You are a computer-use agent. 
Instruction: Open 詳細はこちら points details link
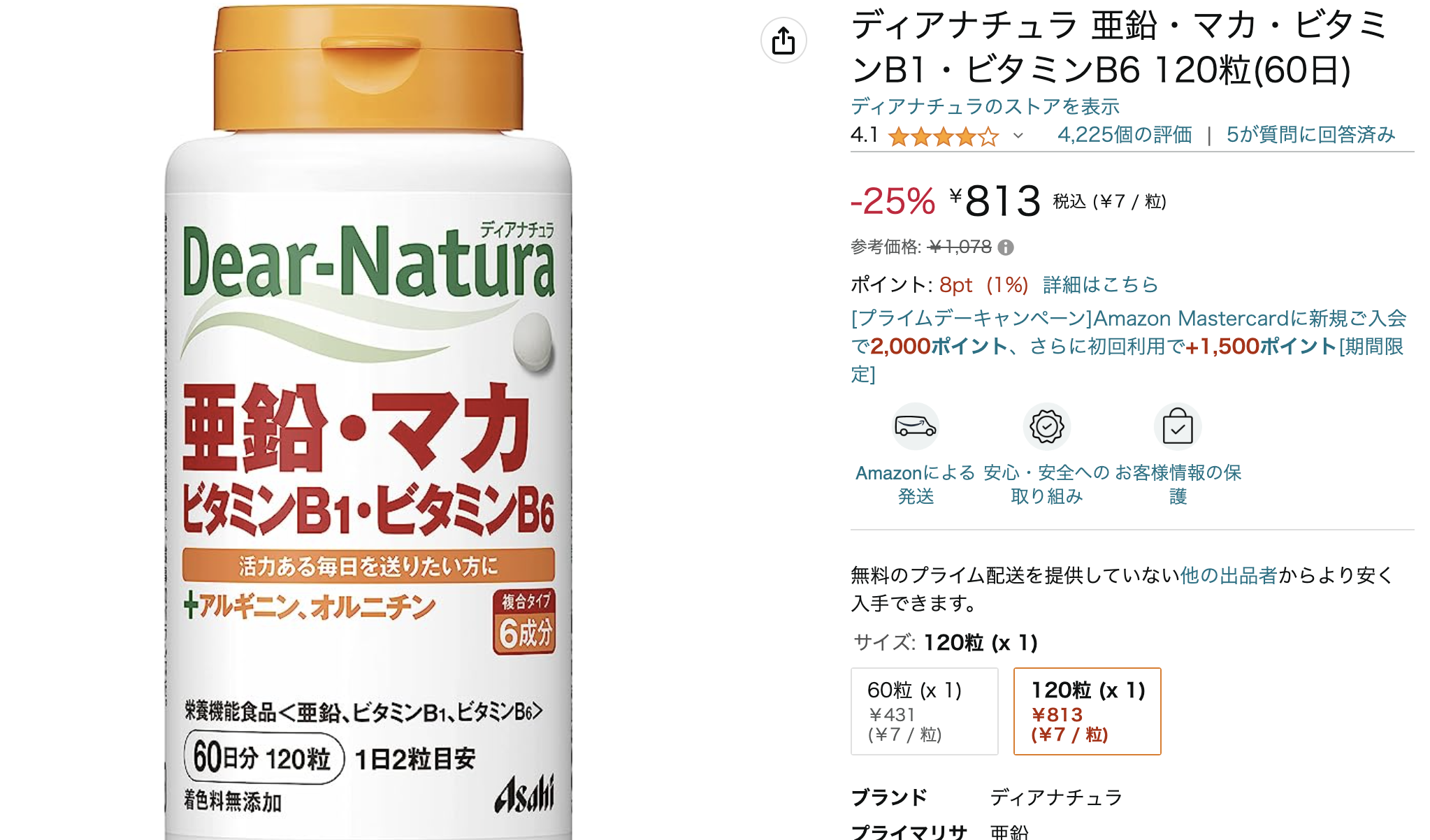point(1100,284)
